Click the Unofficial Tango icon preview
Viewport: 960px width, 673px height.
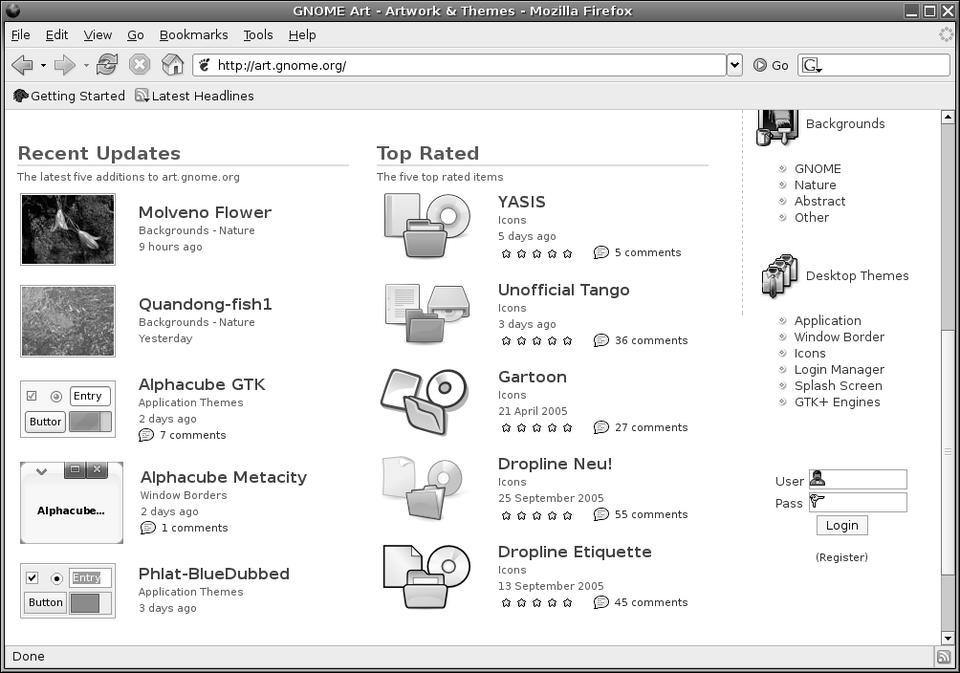pos(427,313)
